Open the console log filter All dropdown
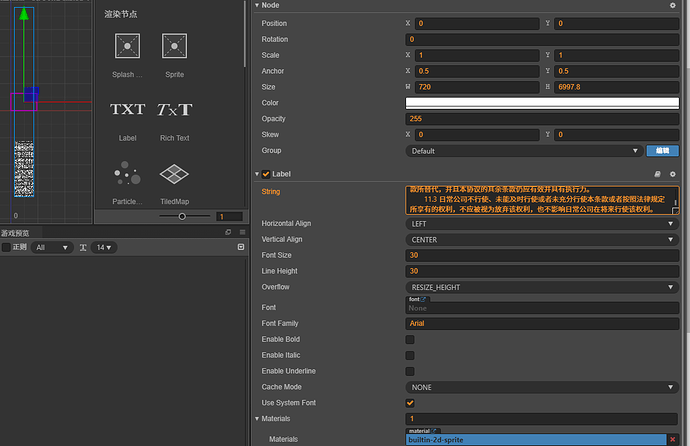The image size is (690, 446). (x=52, y=248)
